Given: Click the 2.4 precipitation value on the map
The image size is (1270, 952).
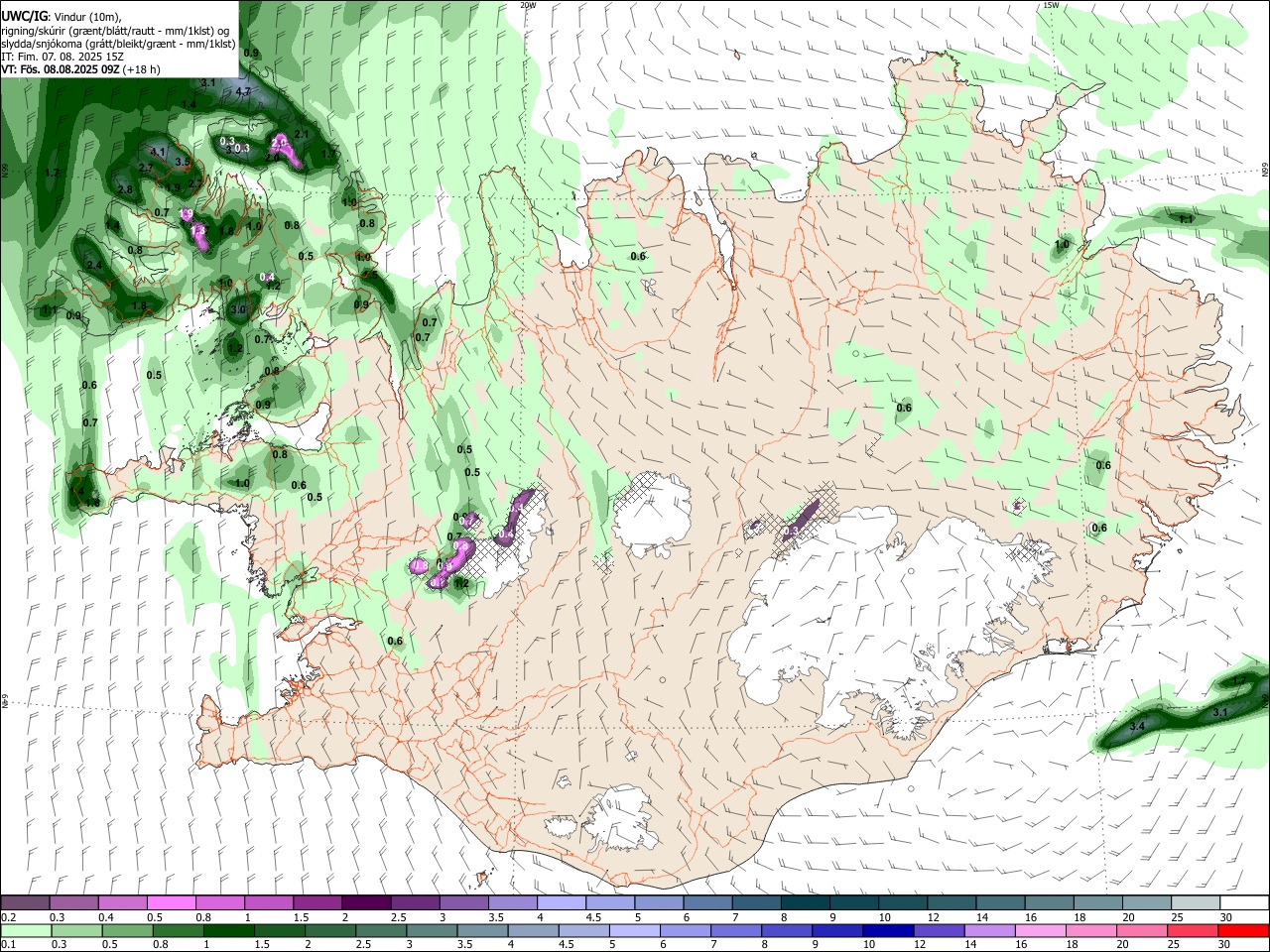Looking at the screenshot, I should pos(94,266).
